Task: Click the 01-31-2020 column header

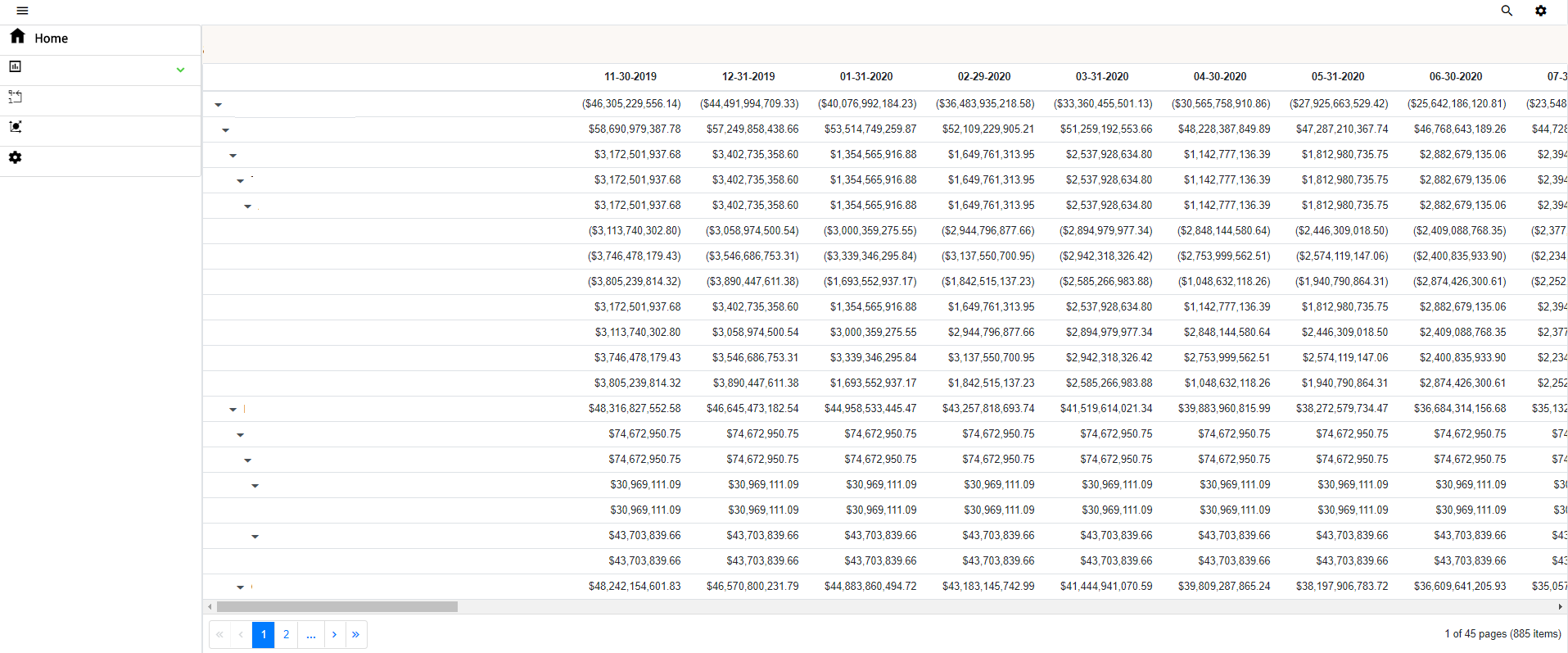Action: pyautogui.click(x=866, y=76)
